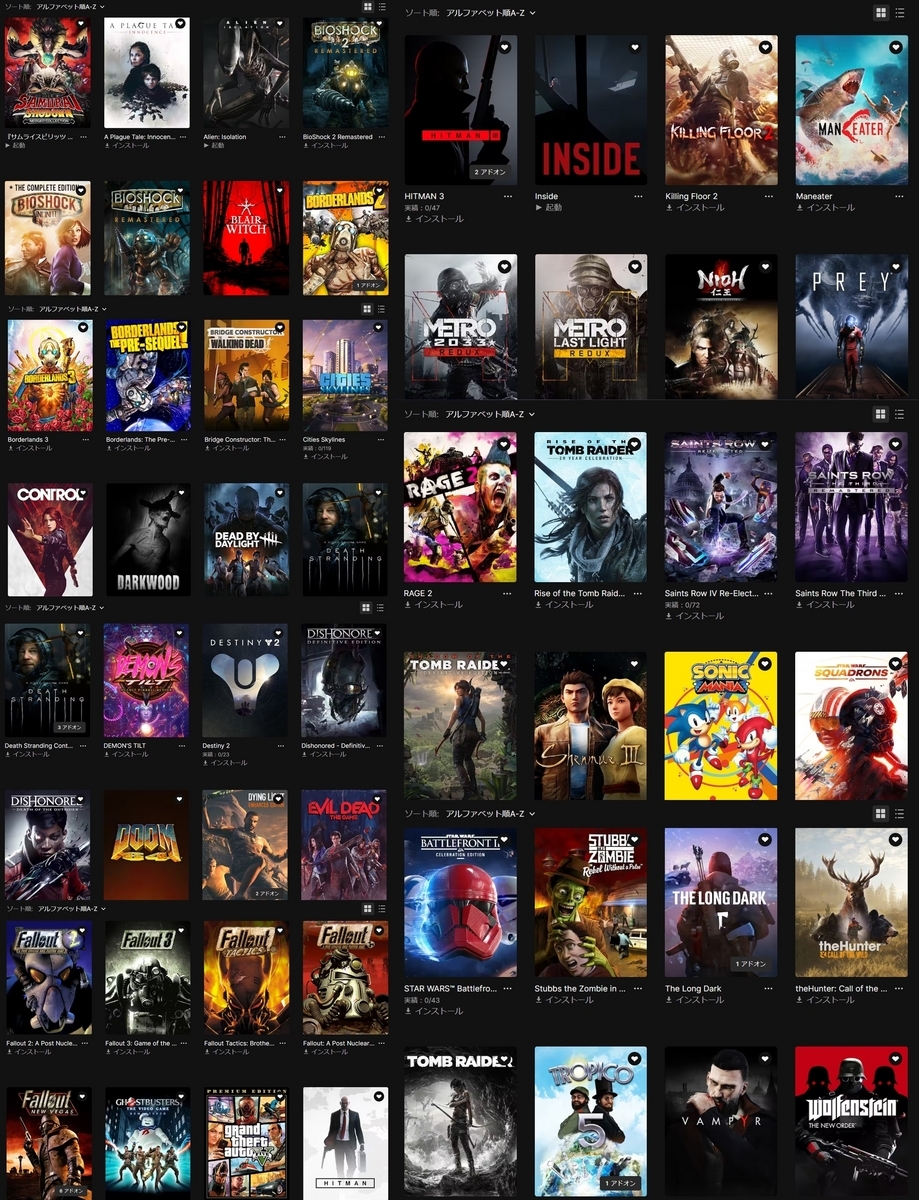Toggle favorite heart on Wolfenstein New Order cover
The height and width of the screenshot is (1200, 919).
click(895, 1059)
